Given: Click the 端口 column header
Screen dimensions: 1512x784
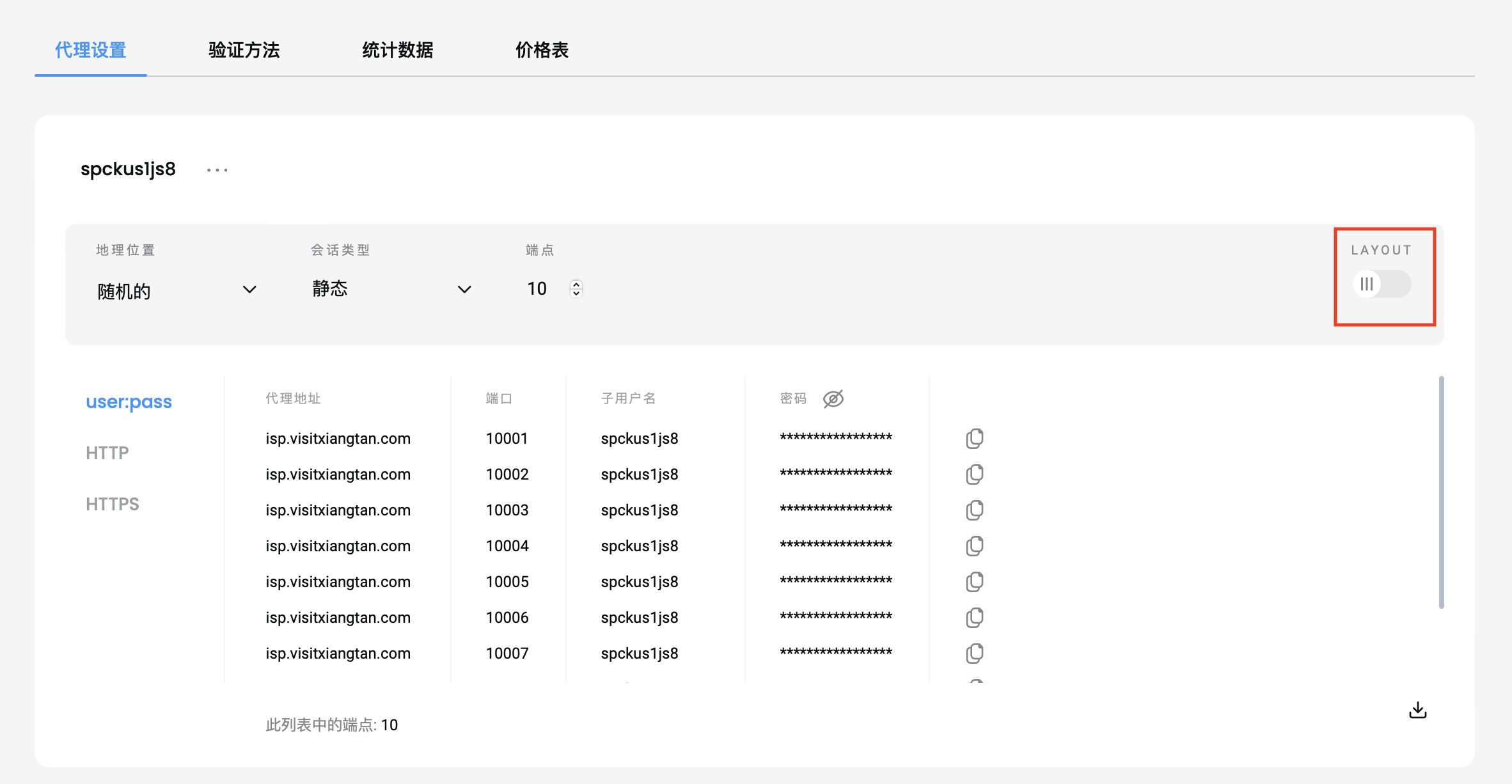Looking at the screenshot, I should pyautogui.click(x=499, y=398).
